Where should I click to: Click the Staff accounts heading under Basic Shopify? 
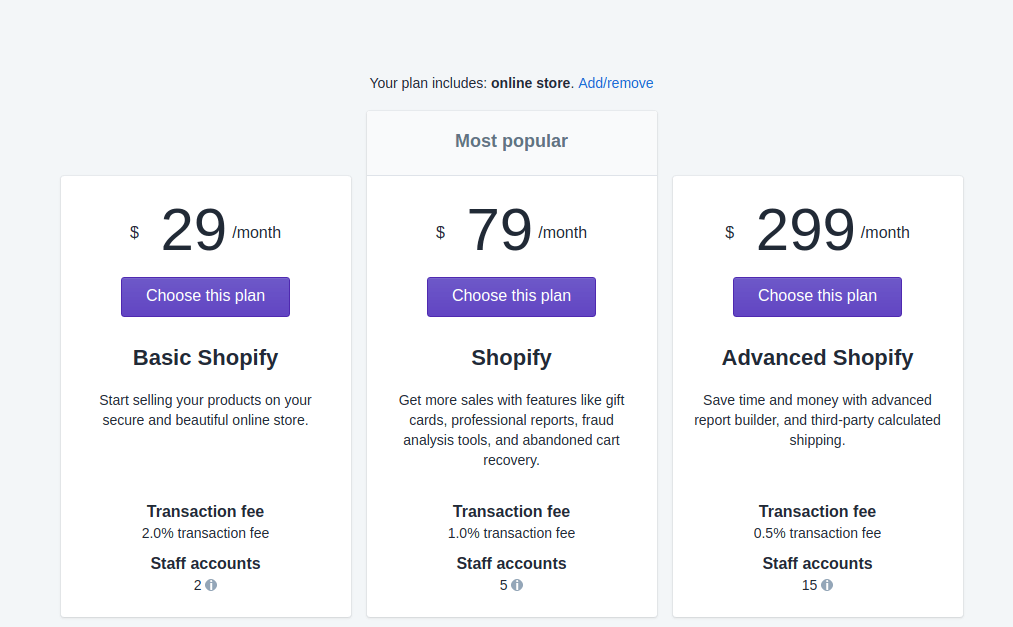coord(205,564)
